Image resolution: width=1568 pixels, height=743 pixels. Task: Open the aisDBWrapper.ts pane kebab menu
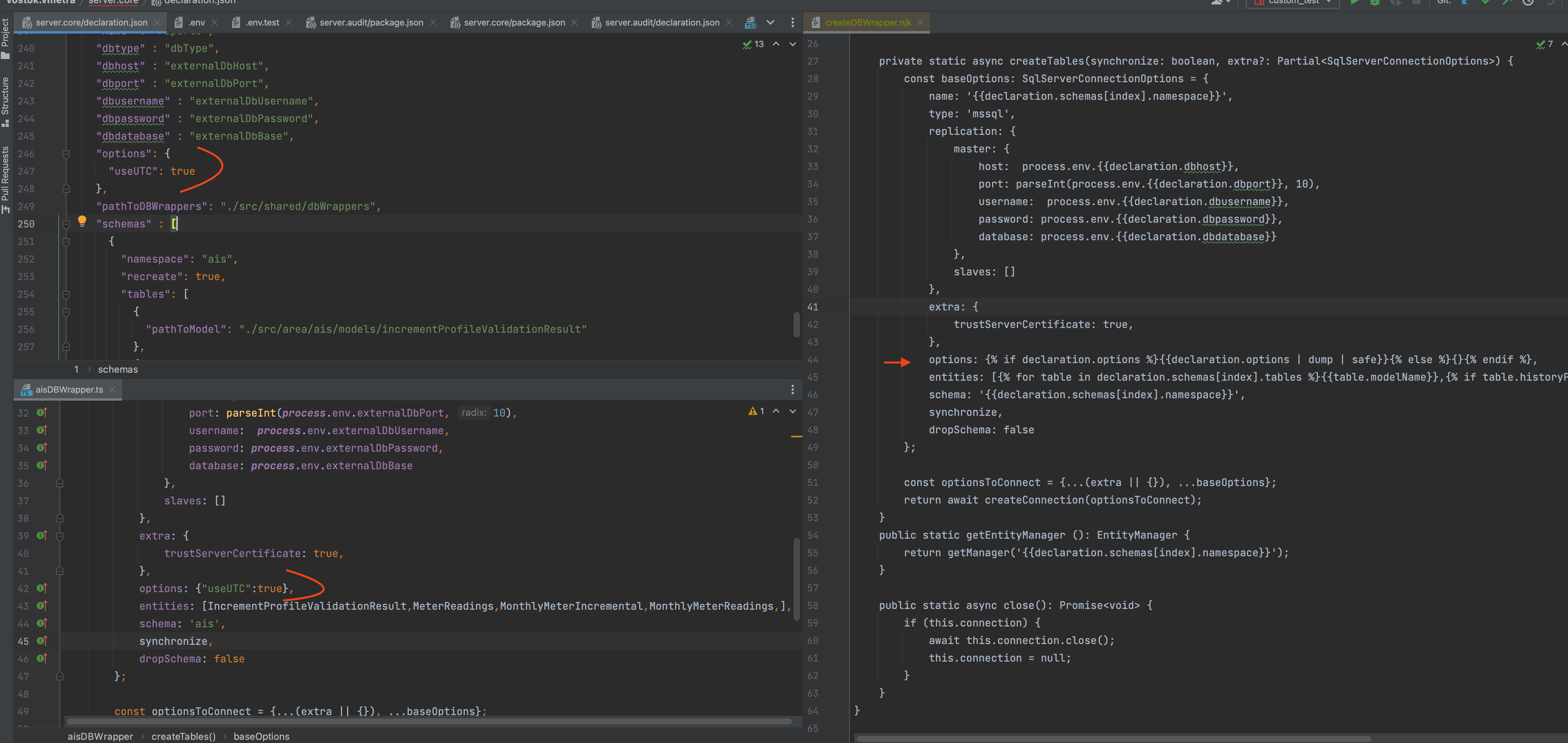(x=792, y=389)
